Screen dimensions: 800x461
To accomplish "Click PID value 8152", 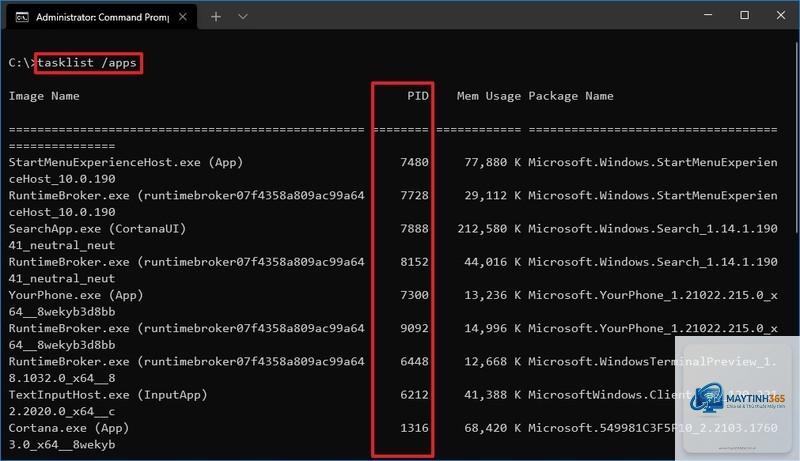I will [414, 262].
